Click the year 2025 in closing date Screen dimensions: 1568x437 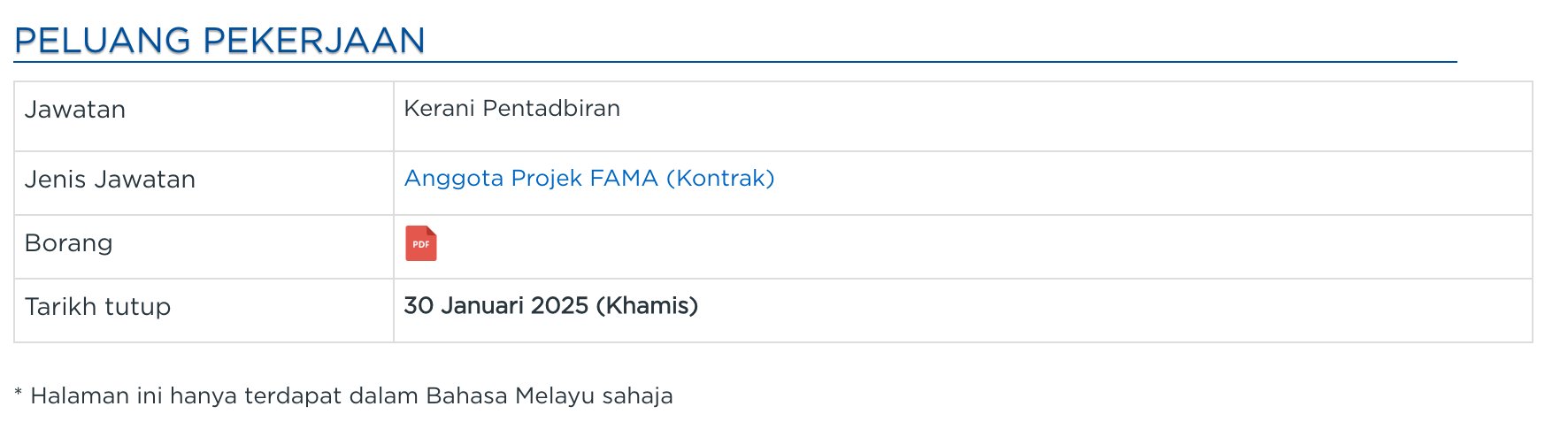(x=559, y=306)
